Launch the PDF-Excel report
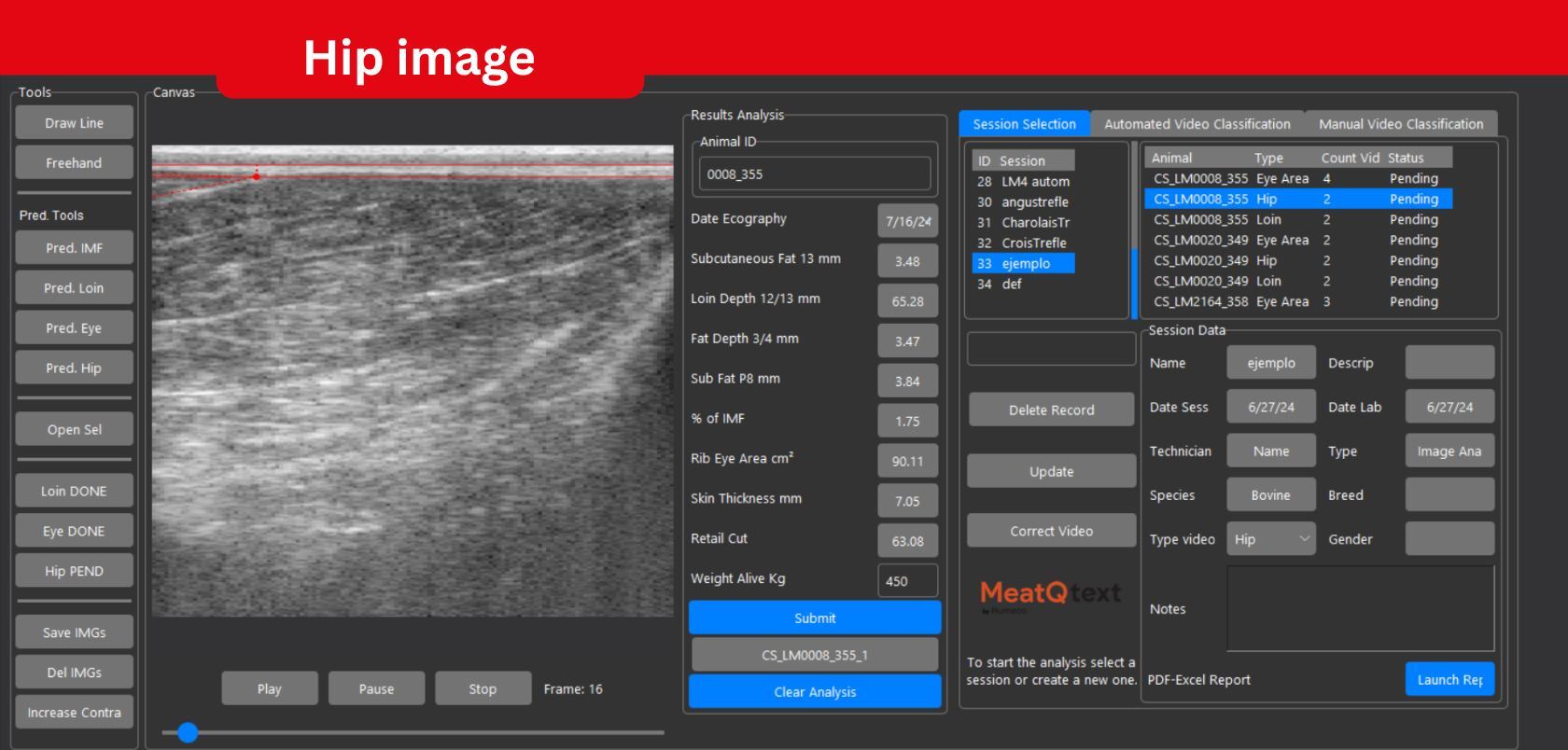This screenshot has width=1568, height=750. click(x=1449, y=680)
